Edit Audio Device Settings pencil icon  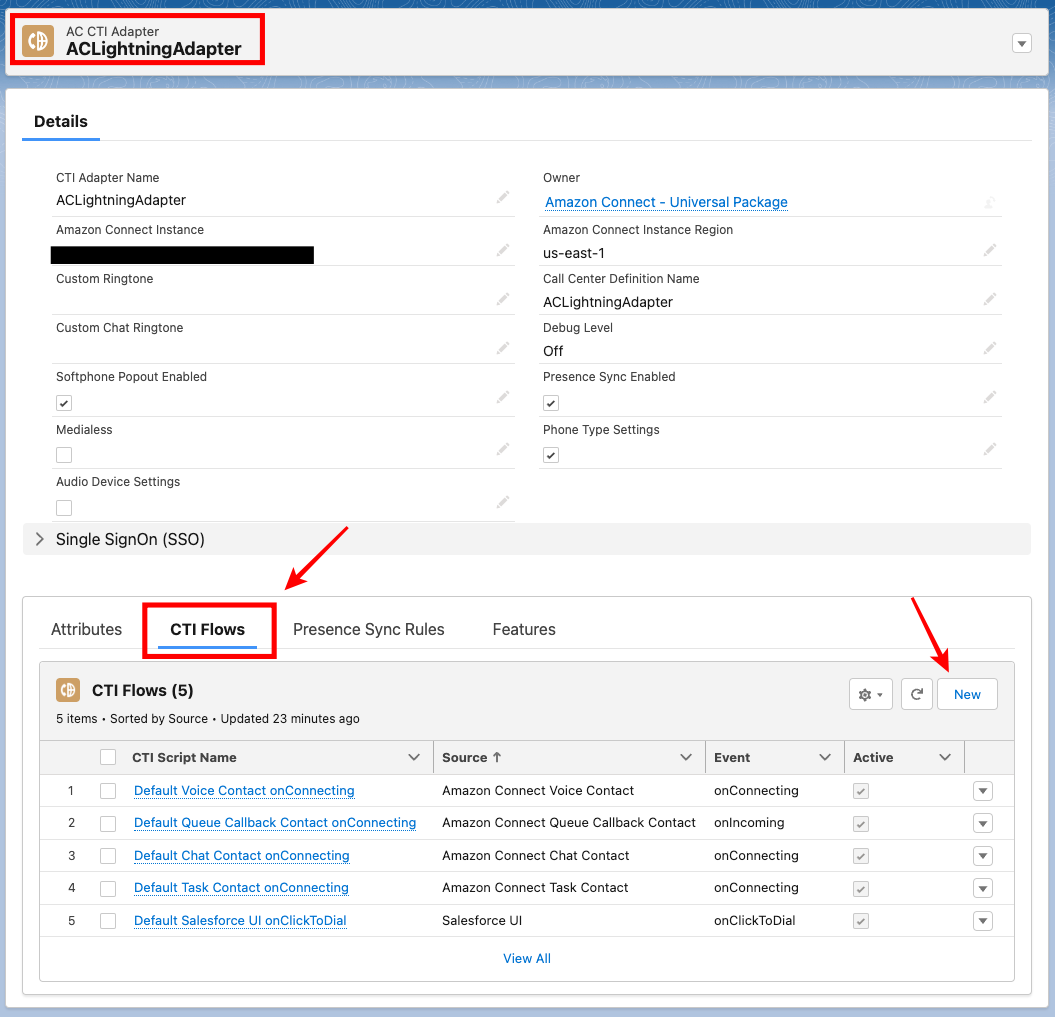[503, 502]
